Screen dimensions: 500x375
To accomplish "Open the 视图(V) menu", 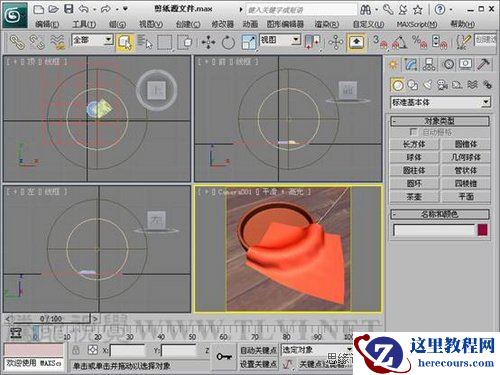I will 151,24.
